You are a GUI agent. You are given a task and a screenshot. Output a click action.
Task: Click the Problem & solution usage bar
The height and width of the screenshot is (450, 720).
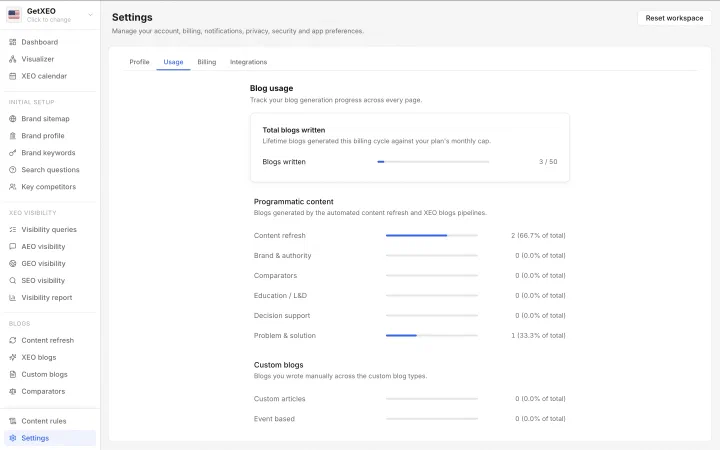tap(432, 335)
